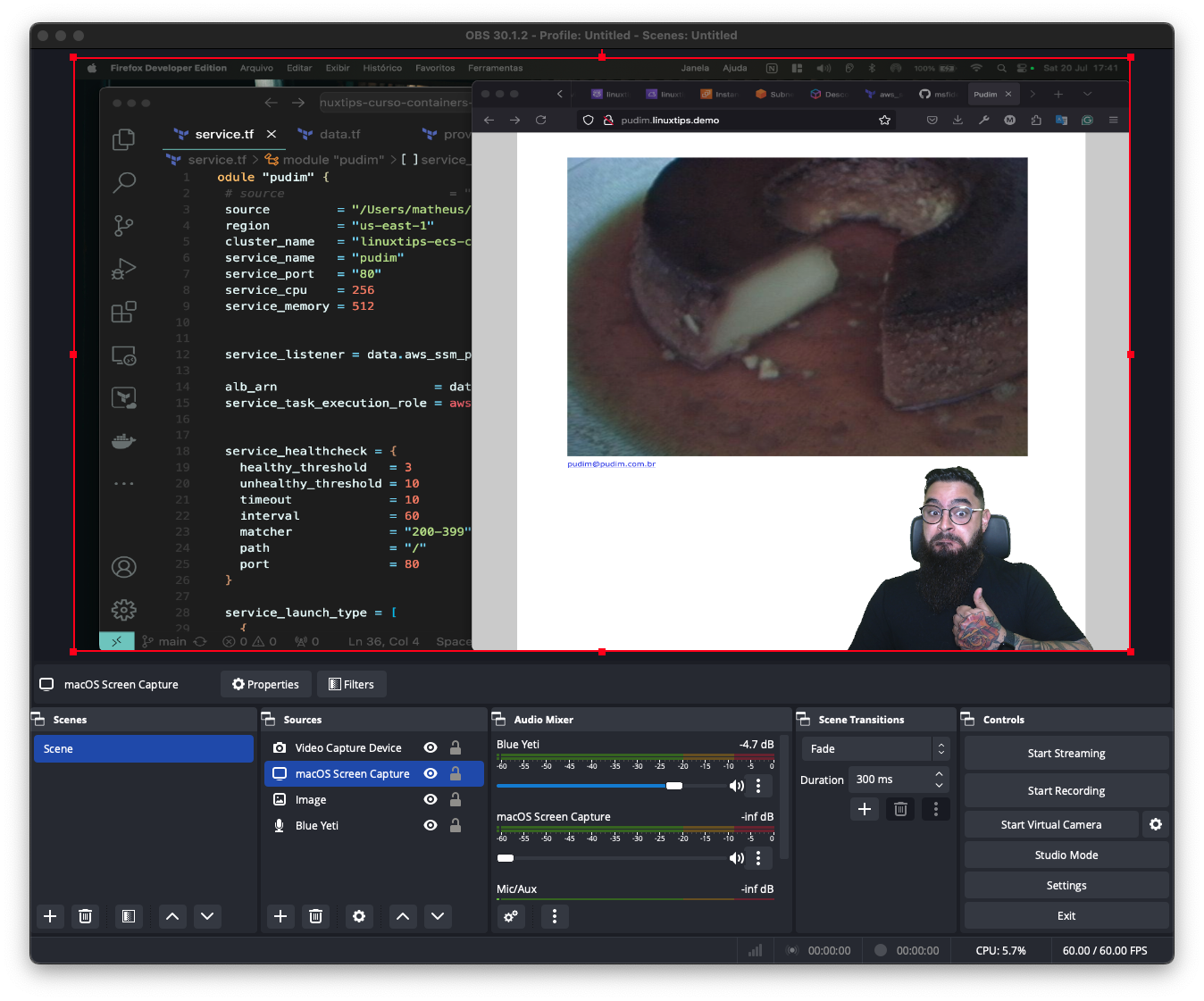This screenshot has height=1001, width=1204.
Task: Hide the Video Capture Device source
Action: point(431,747)
